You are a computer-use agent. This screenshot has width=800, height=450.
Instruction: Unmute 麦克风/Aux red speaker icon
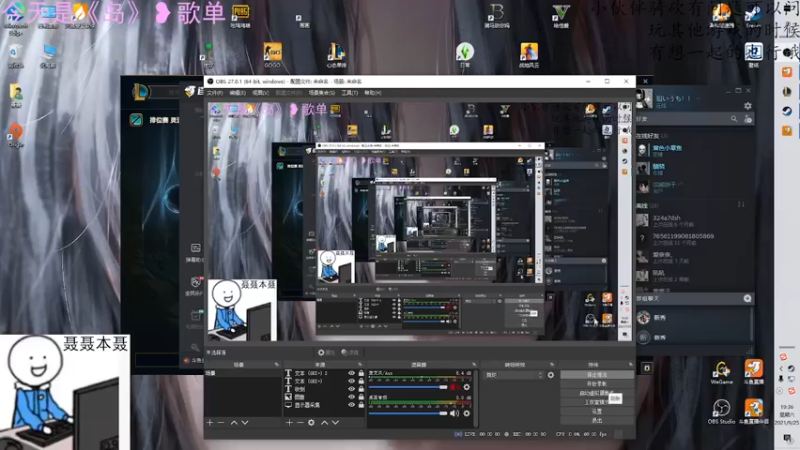[454, 387]
